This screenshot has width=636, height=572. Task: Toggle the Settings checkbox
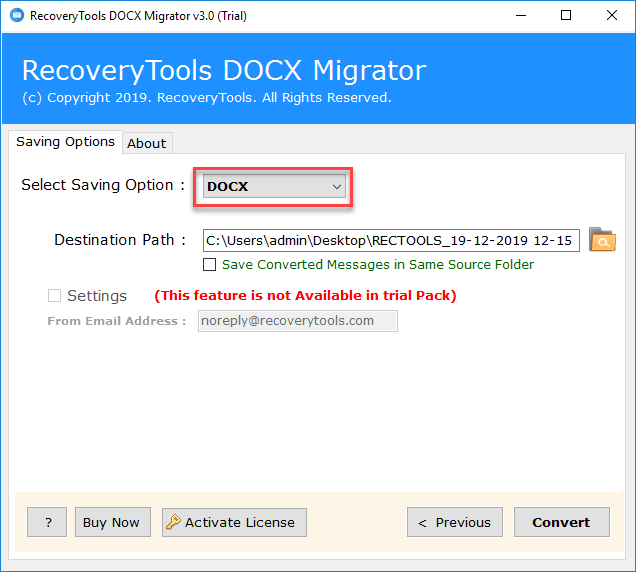(x=54, y=296)
